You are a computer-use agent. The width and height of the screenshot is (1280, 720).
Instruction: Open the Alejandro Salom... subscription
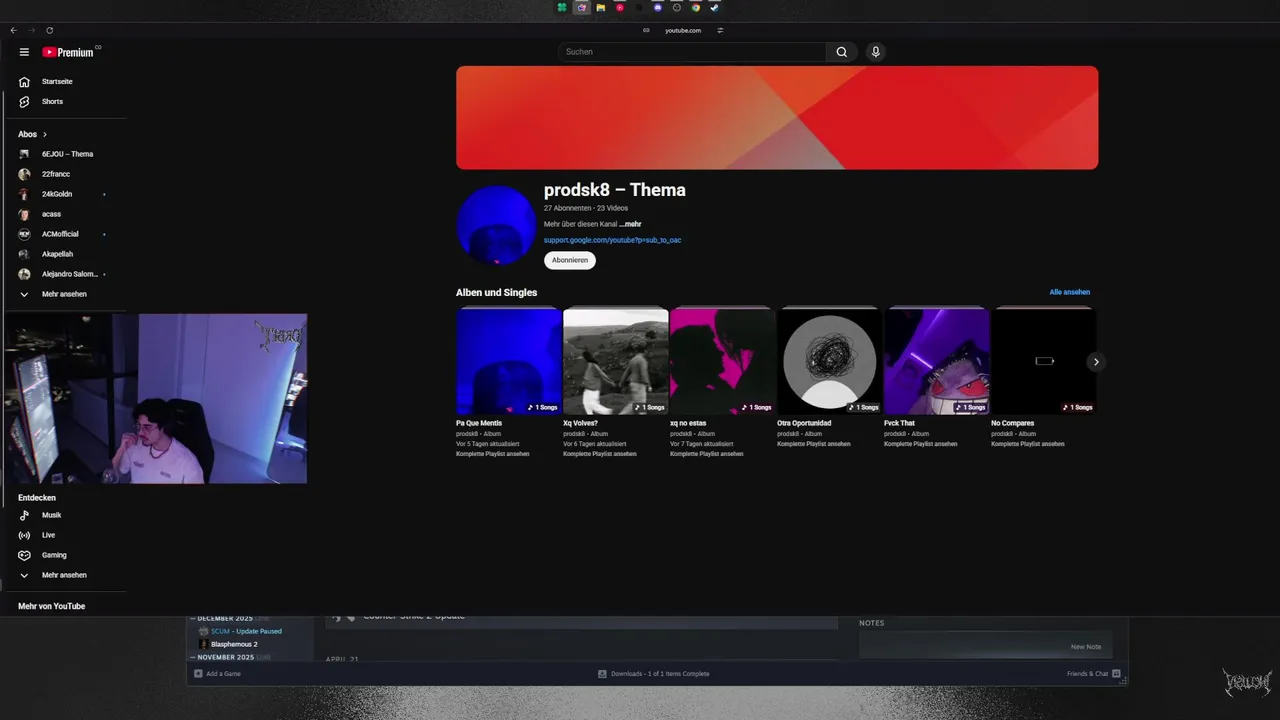[69, 274]
